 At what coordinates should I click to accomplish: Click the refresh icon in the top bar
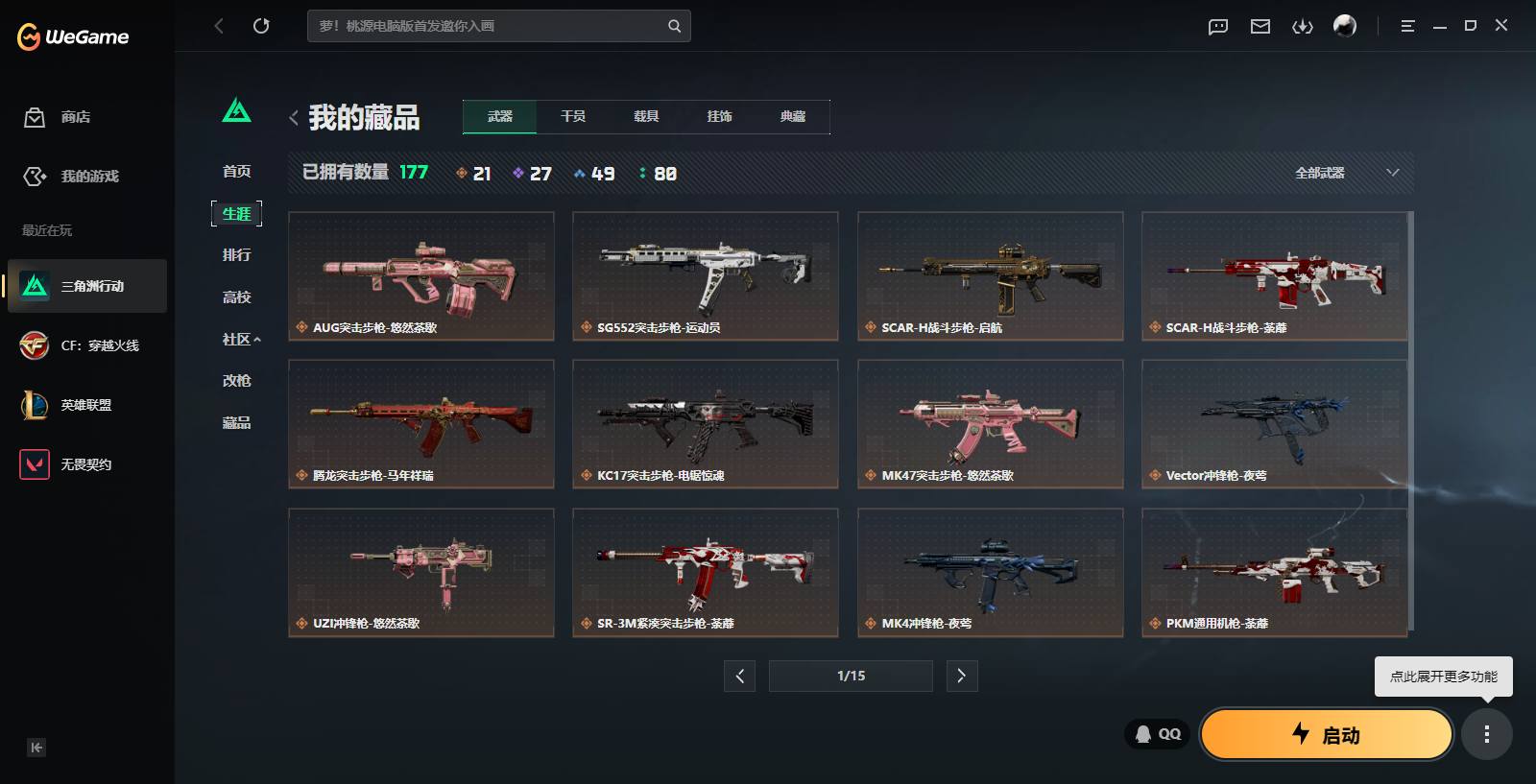pos(261,26)
